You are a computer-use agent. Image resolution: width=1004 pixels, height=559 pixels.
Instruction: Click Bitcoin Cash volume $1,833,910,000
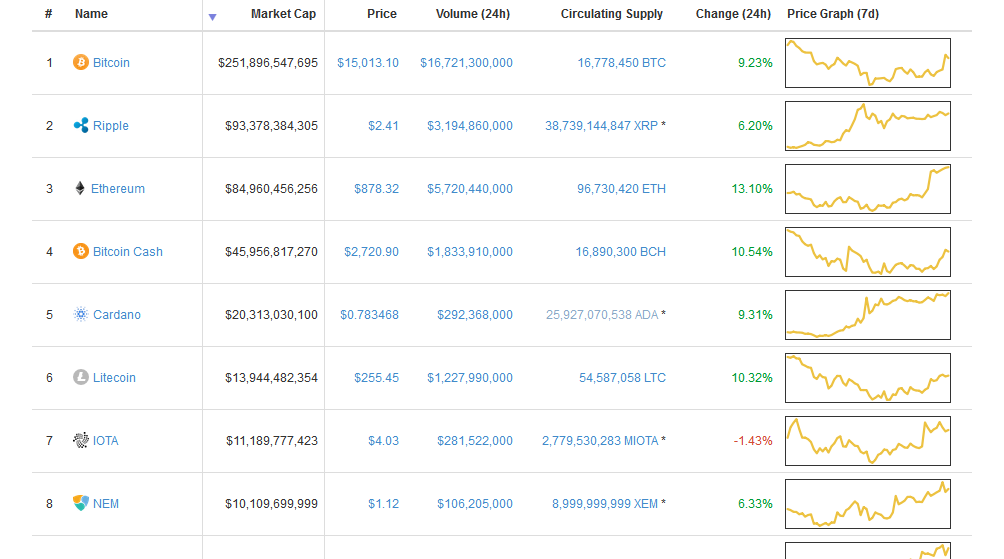[x=470, y=252]
